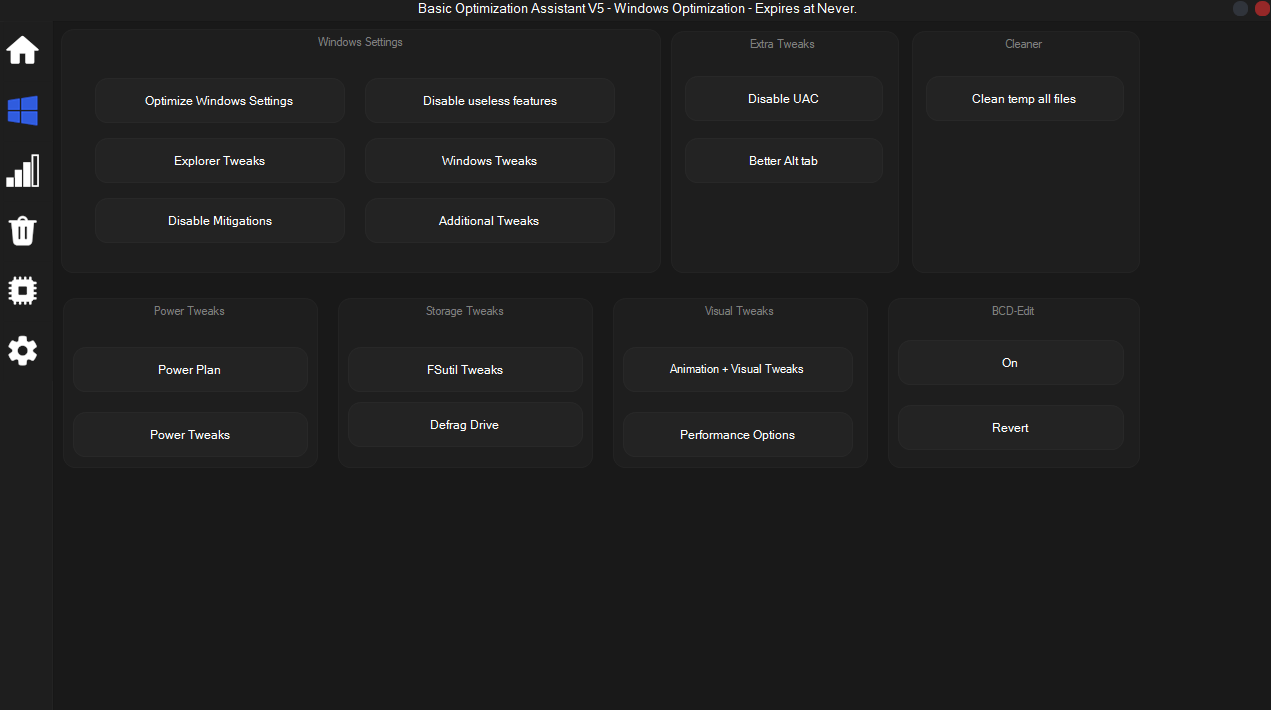Click the red close circle icon
The image size is (1271, 710).
click(x=1261, y=8)
